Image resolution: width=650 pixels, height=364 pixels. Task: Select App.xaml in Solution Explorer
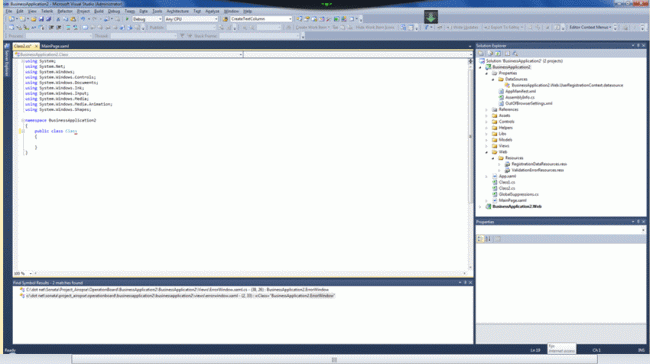507,176
